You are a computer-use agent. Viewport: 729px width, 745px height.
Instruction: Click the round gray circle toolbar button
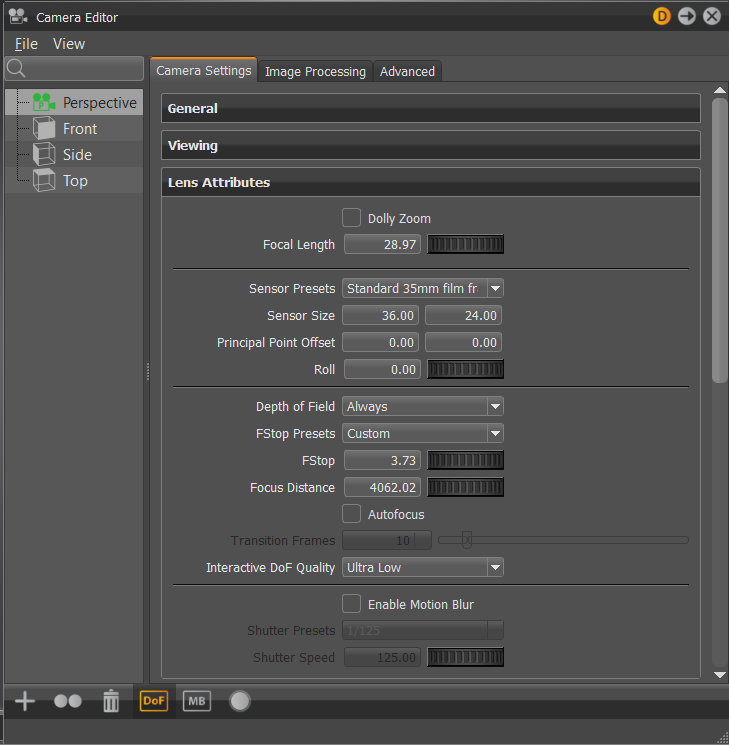tap(240, 701)
